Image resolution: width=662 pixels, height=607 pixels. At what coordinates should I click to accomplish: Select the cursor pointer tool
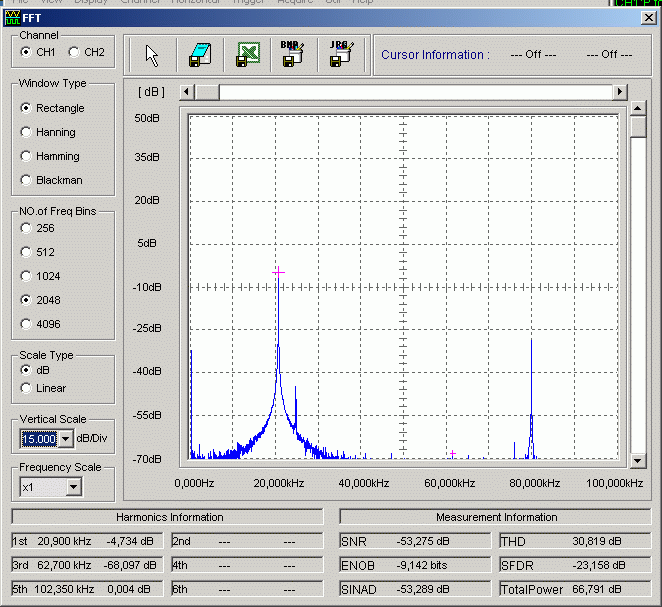point(153,55)
